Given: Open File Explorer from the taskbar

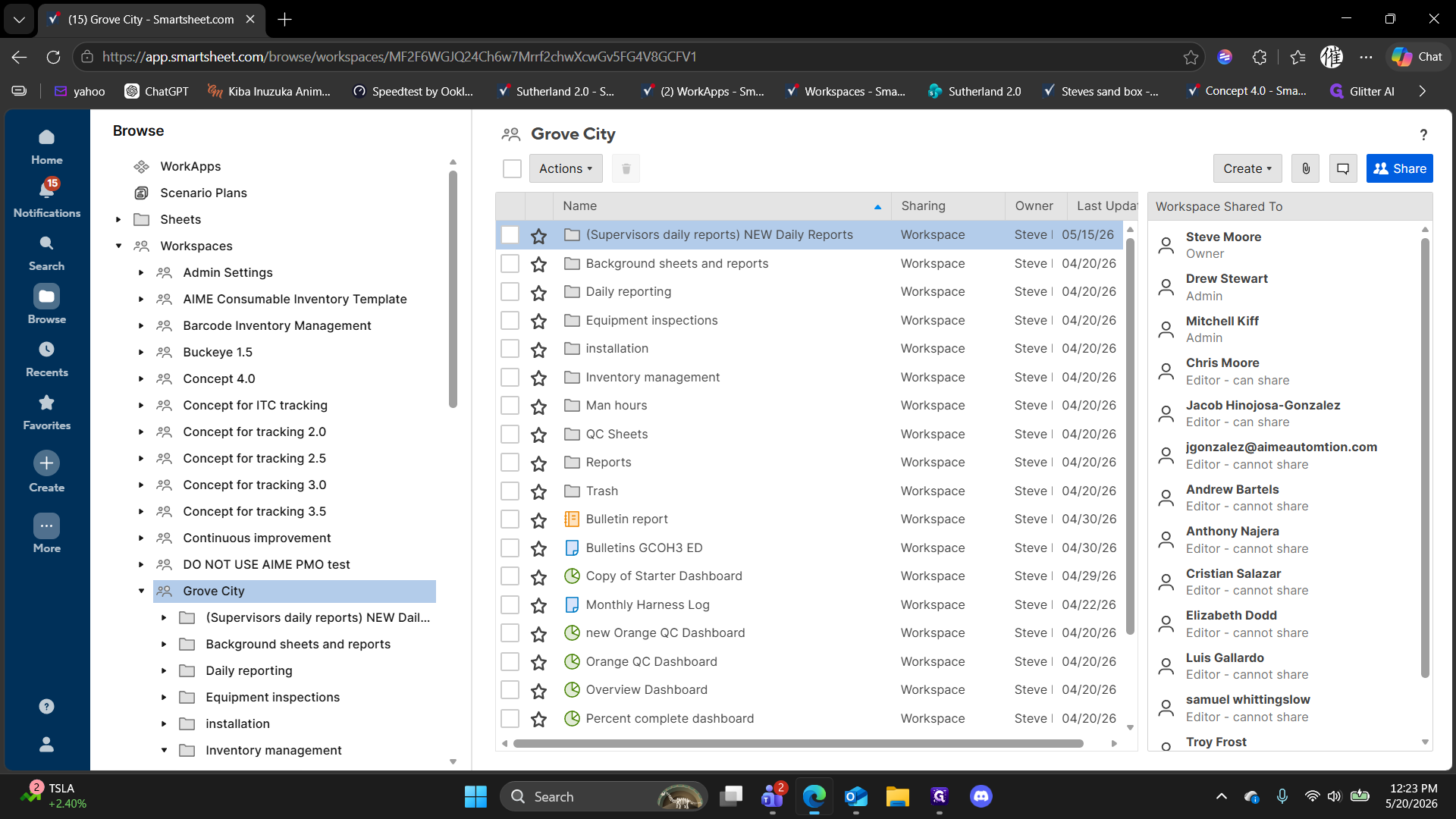Looking at the screenshot, I should 897,796.
